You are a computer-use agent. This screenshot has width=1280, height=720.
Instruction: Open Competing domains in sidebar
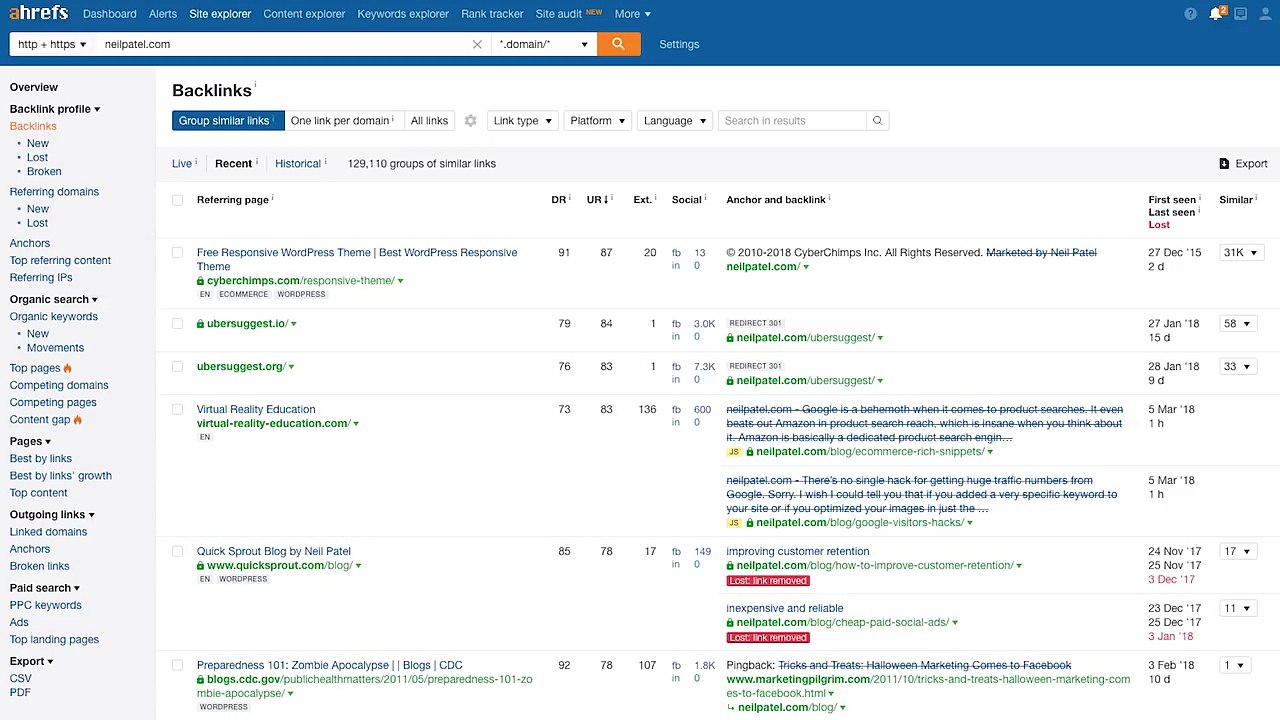(x=59, y=385)
